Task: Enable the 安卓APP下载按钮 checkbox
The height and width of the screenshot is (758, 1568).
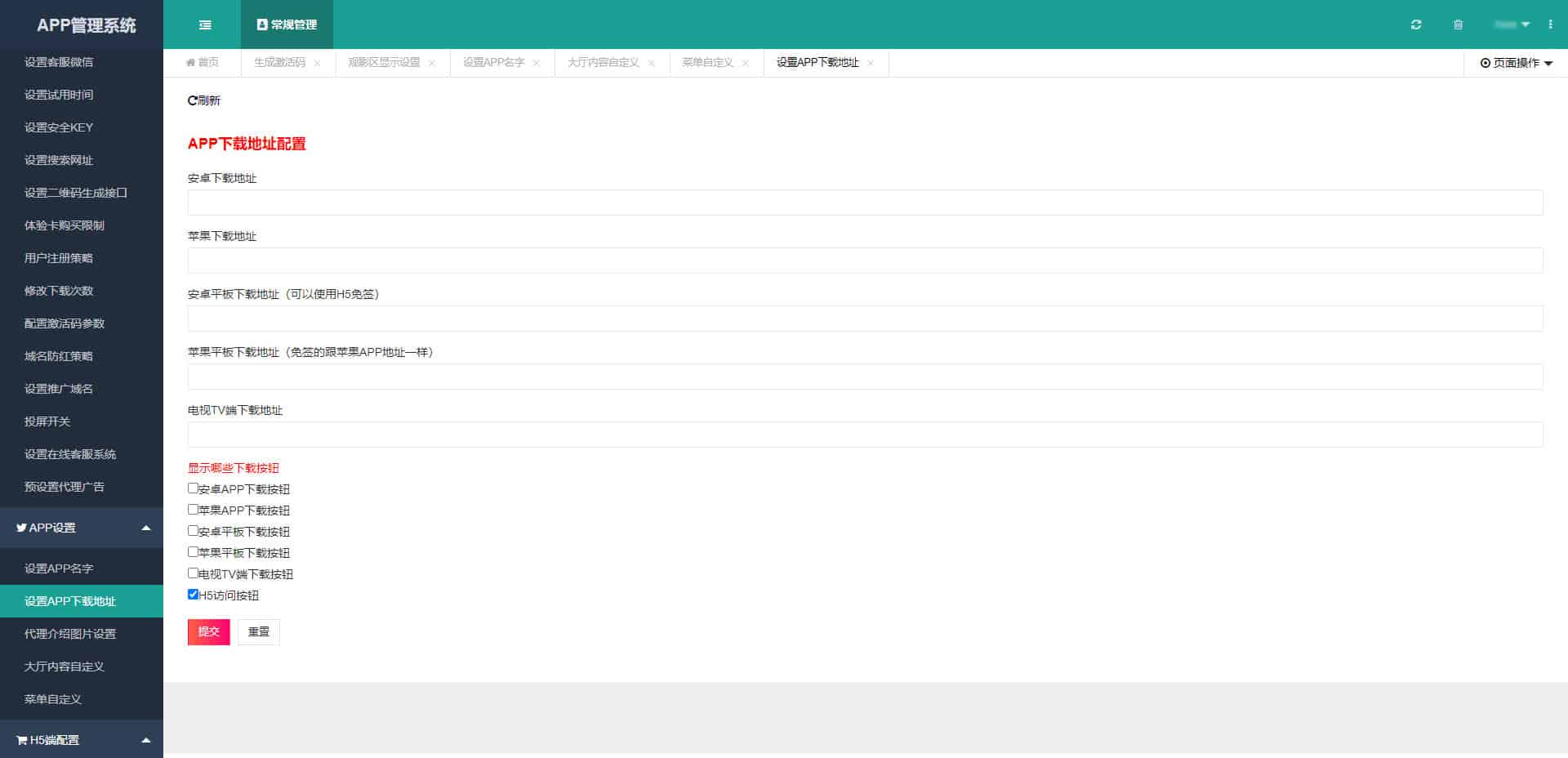Action: pyautogui.click(x=193, y=488)
